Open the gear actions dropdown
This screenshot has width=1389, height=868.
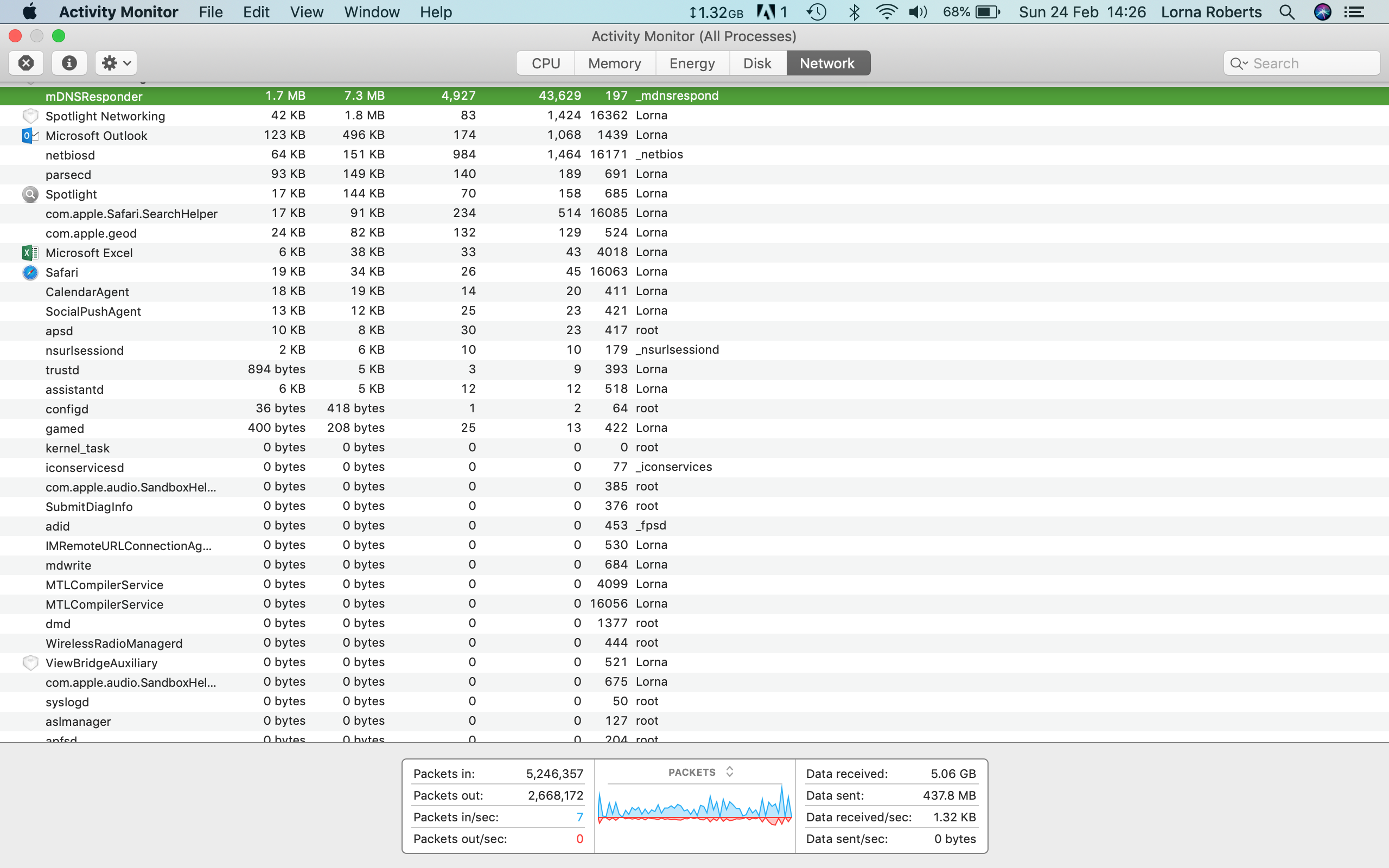tap(117, 63)
